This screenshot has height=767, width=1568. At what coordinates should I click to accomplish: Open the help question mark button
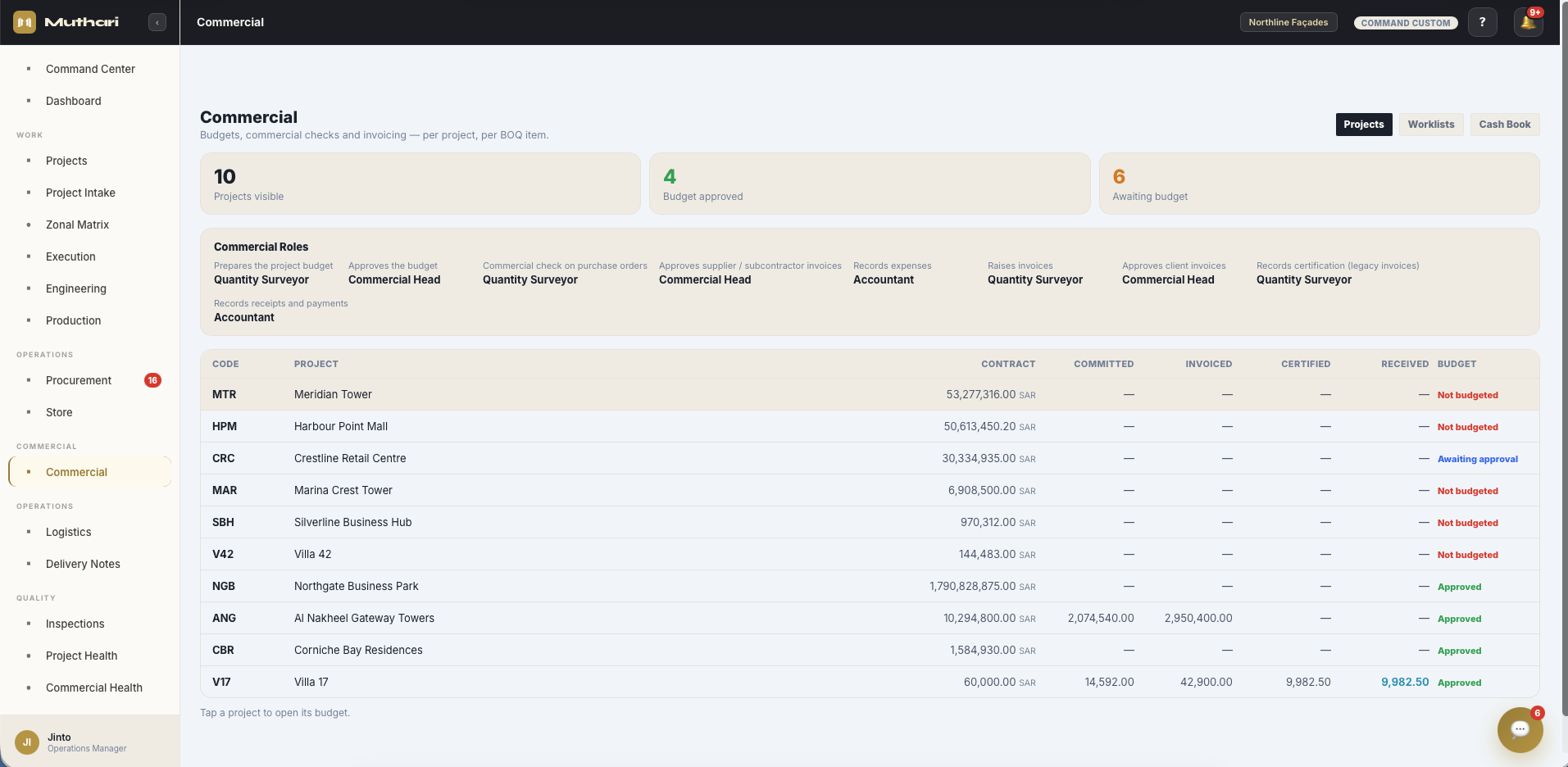[x=1482, y=22]
